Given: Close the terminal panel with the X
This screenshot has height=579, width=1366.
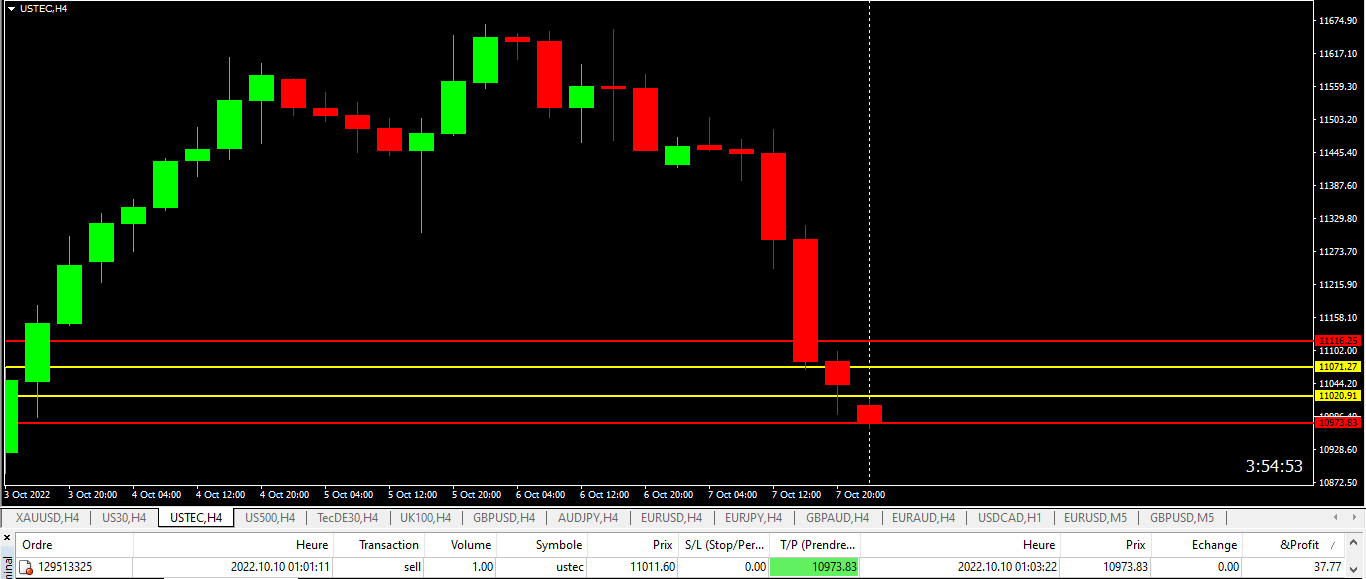Looking at the screenshot, I should (7, 538).
